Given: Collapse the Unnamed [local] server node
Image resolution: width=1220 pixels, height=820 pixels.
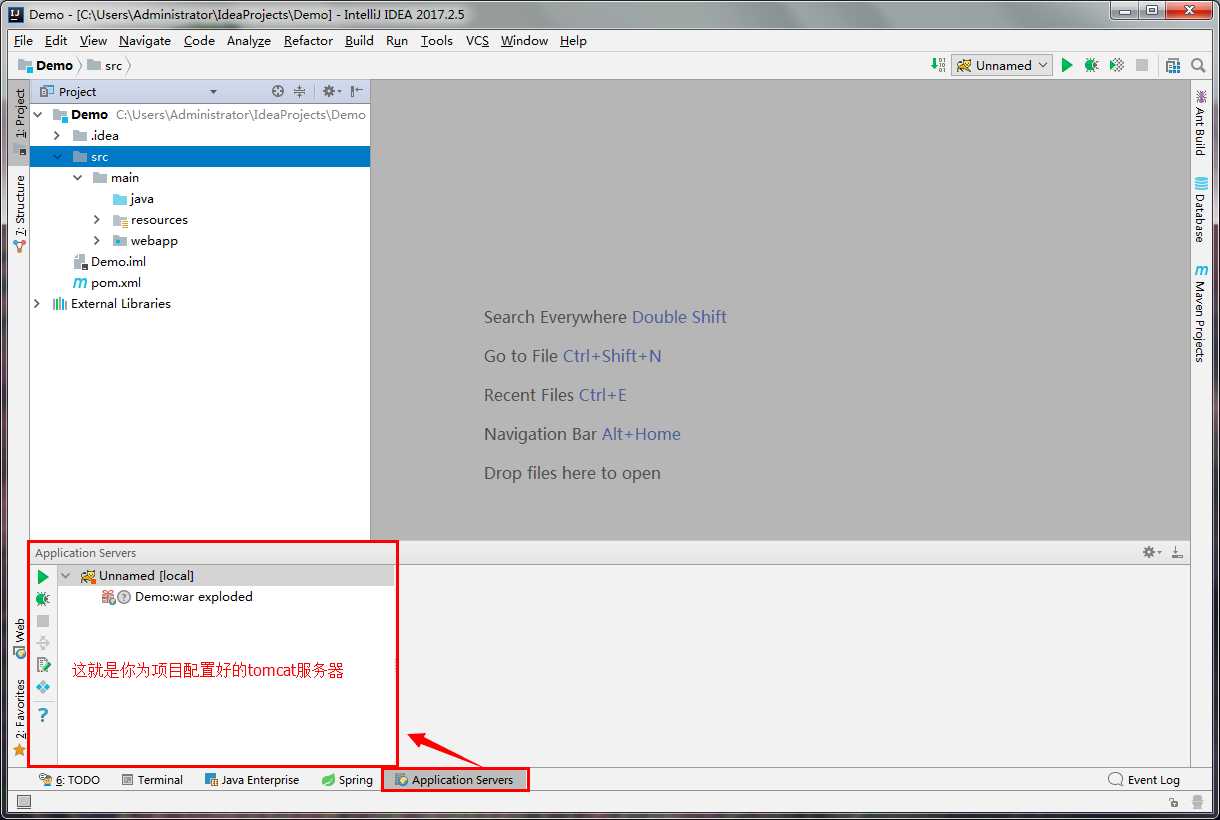Looking at the screenshot, I should 66,575.
